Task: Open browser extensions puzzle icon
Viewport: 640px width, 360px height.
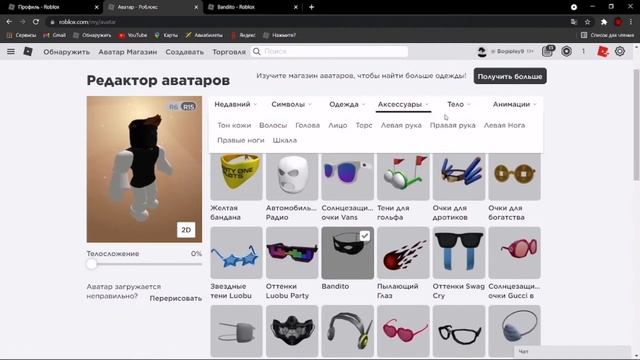Action: (x=604, y=22)
